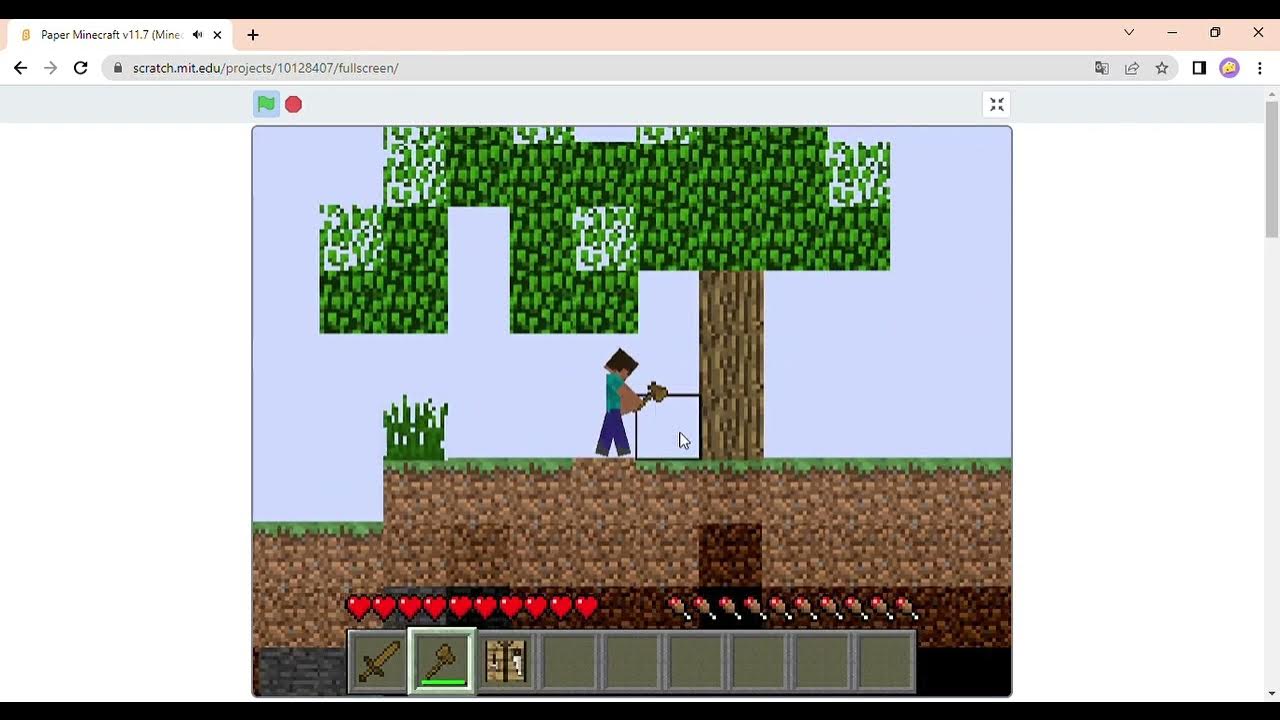Bookmark this page with the star
The image size is (1280, 720).
pyautogui.click(x=1161, y=68)
